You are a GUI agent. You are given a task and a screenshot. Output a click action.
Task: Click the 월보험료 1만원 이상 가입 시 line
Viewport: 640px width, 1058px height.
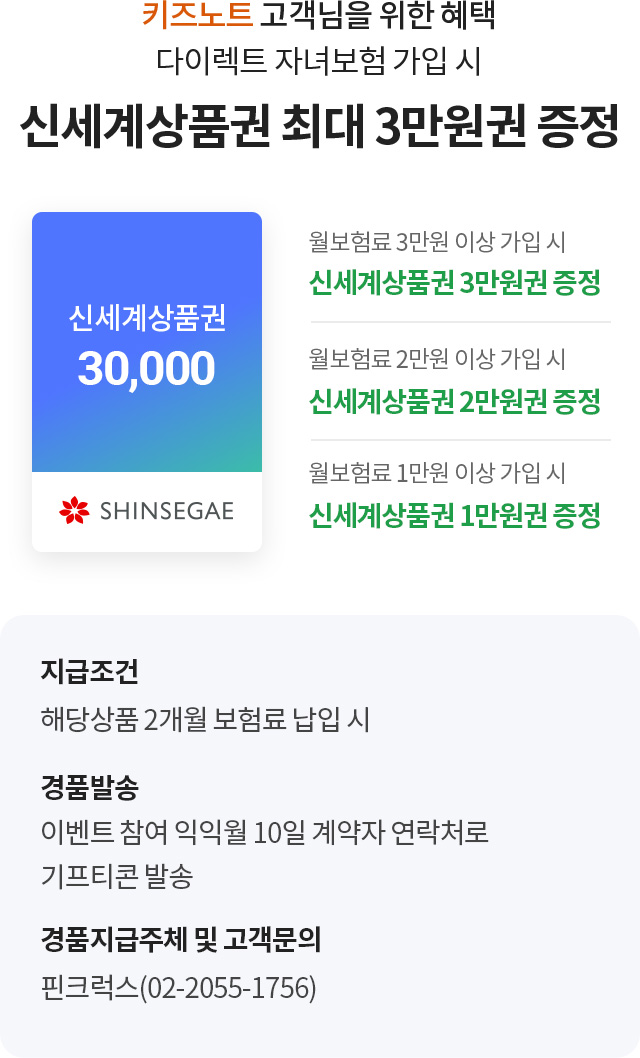tap(438, 472)
